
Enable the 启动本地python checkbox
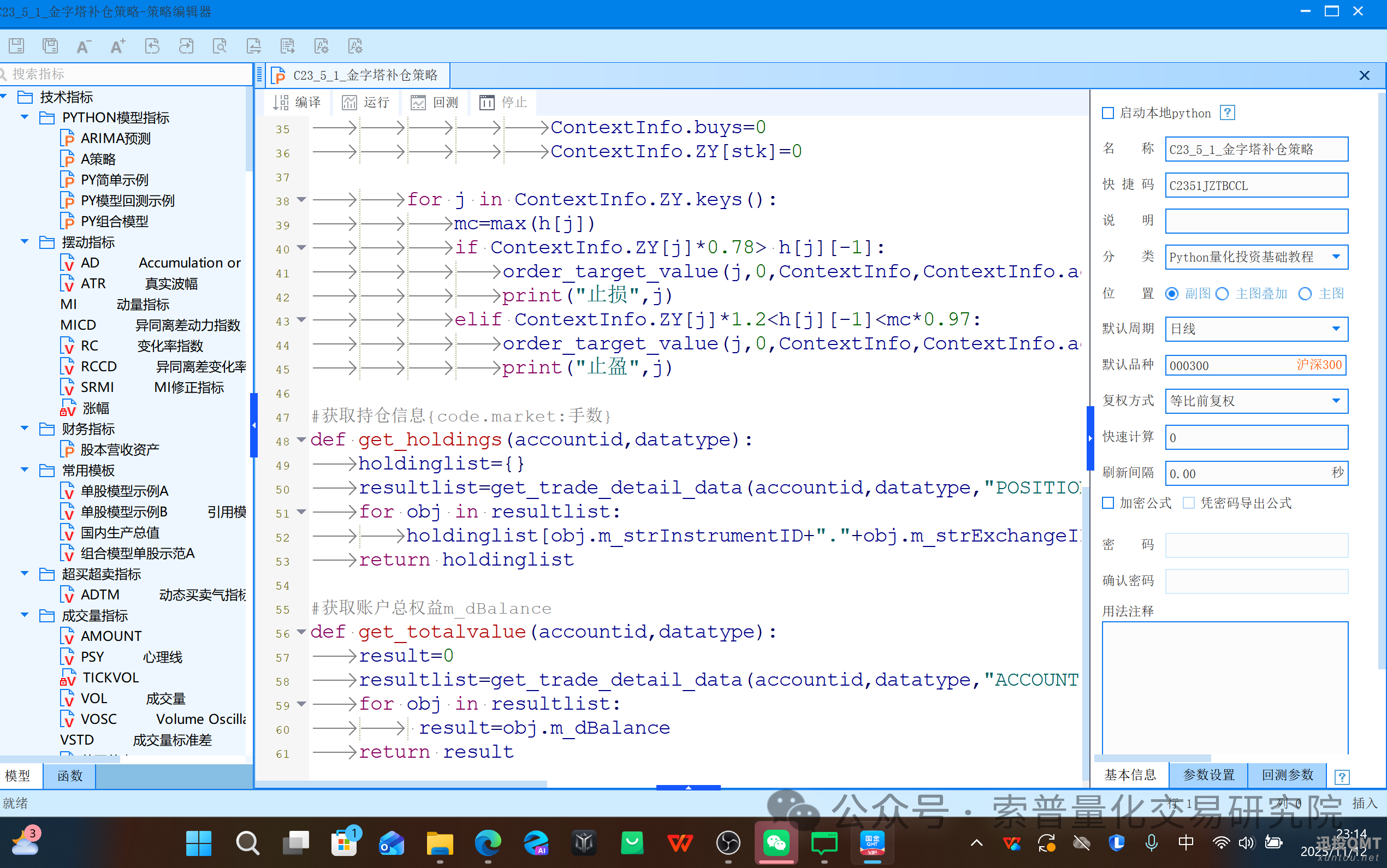1108,113
